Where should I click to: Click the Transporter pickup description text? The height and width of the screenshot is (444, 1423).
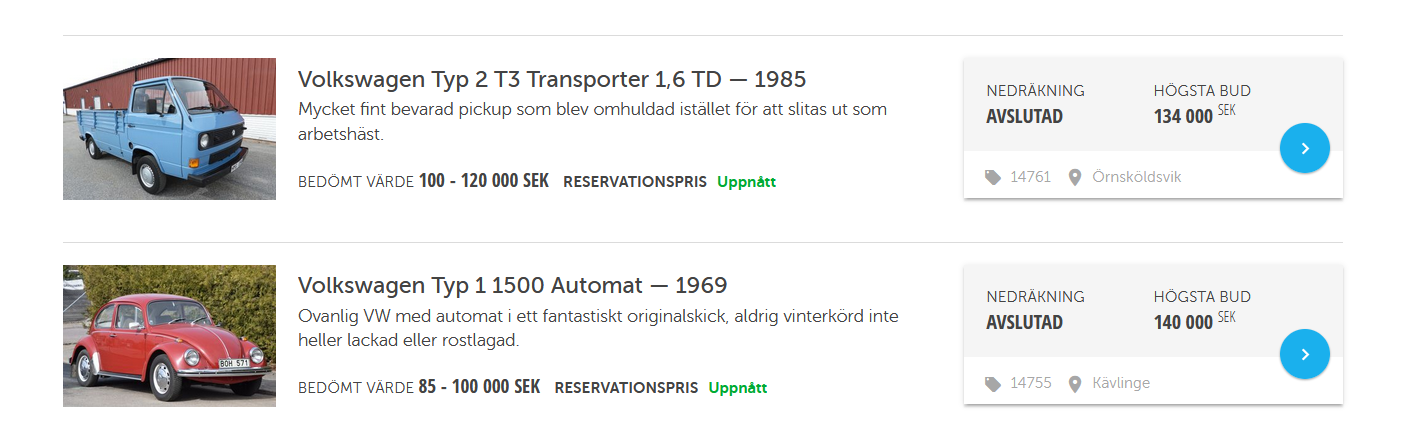[x=592, y=120]
